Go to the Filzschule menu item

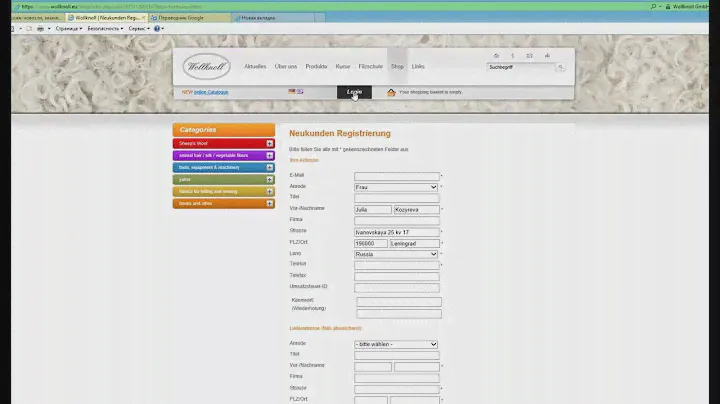tap(370, 66)
